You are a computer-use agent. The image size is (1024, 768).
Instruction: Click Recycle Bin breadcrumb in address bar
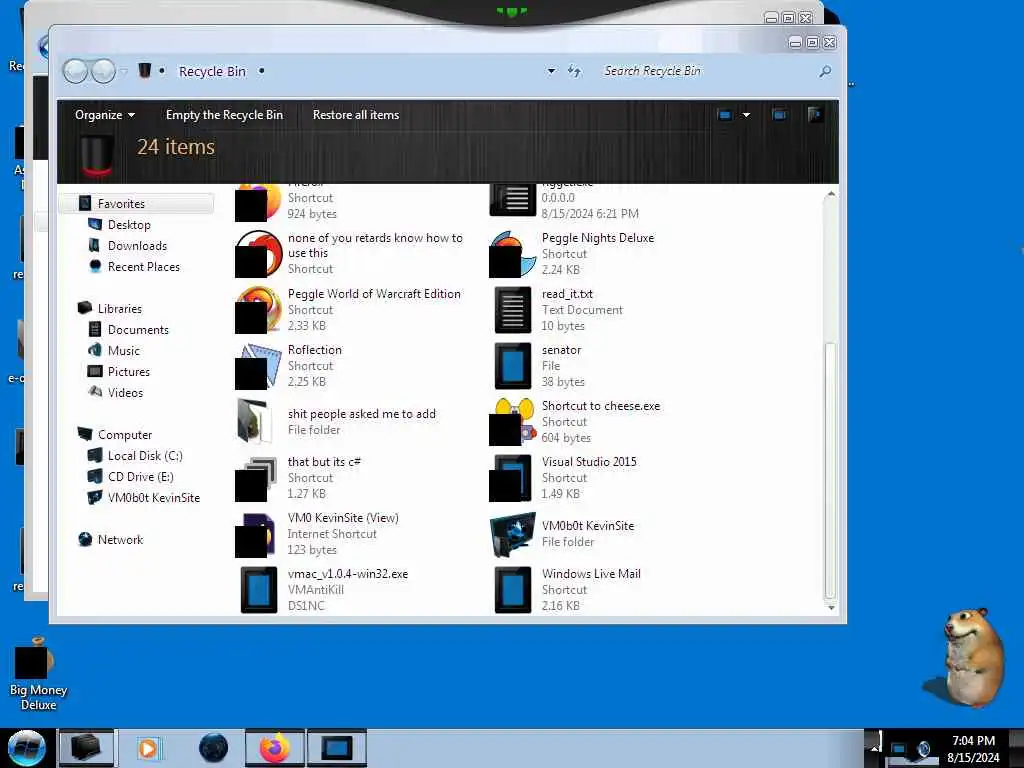pyautogui.click(x=212, y=71)
